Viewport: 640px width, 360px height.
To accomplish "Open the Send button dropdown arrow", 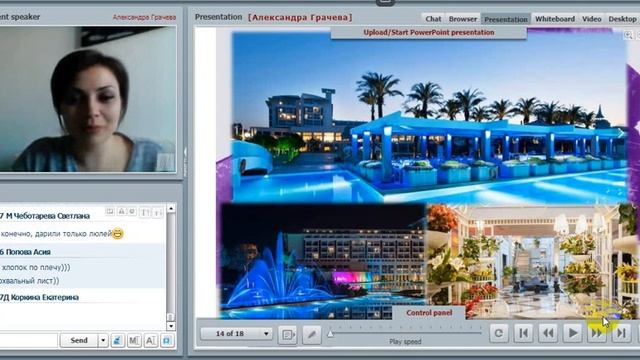I will [x=103, y=340].
